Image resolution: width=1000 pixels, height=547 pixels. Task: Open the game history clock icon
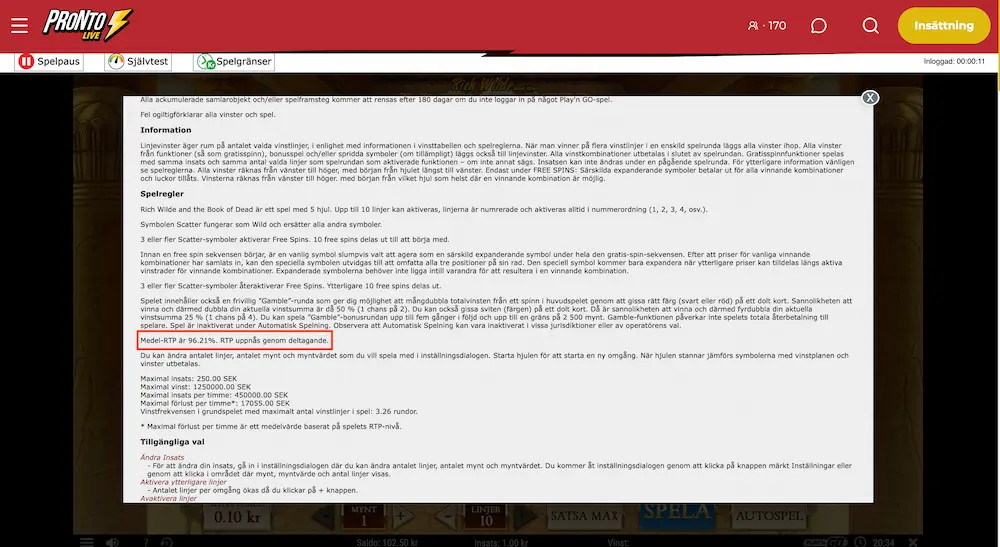(x=166, y=543)
